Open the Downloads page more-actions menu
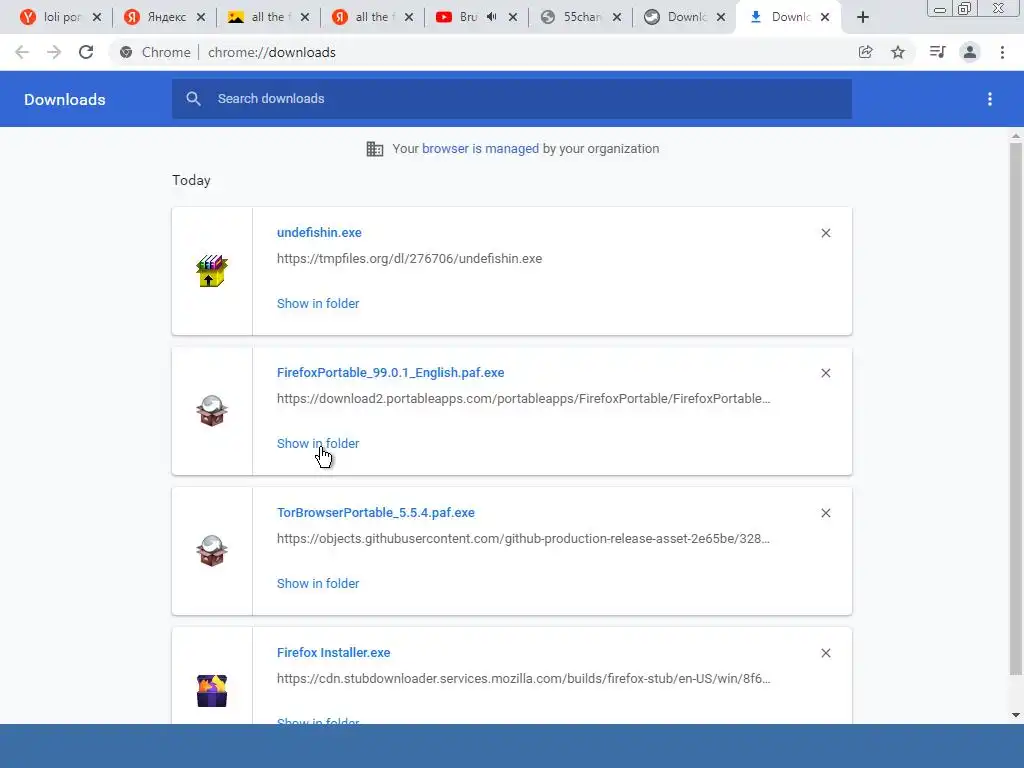Viewport: 1024px width, 768px height. point(990,99)
